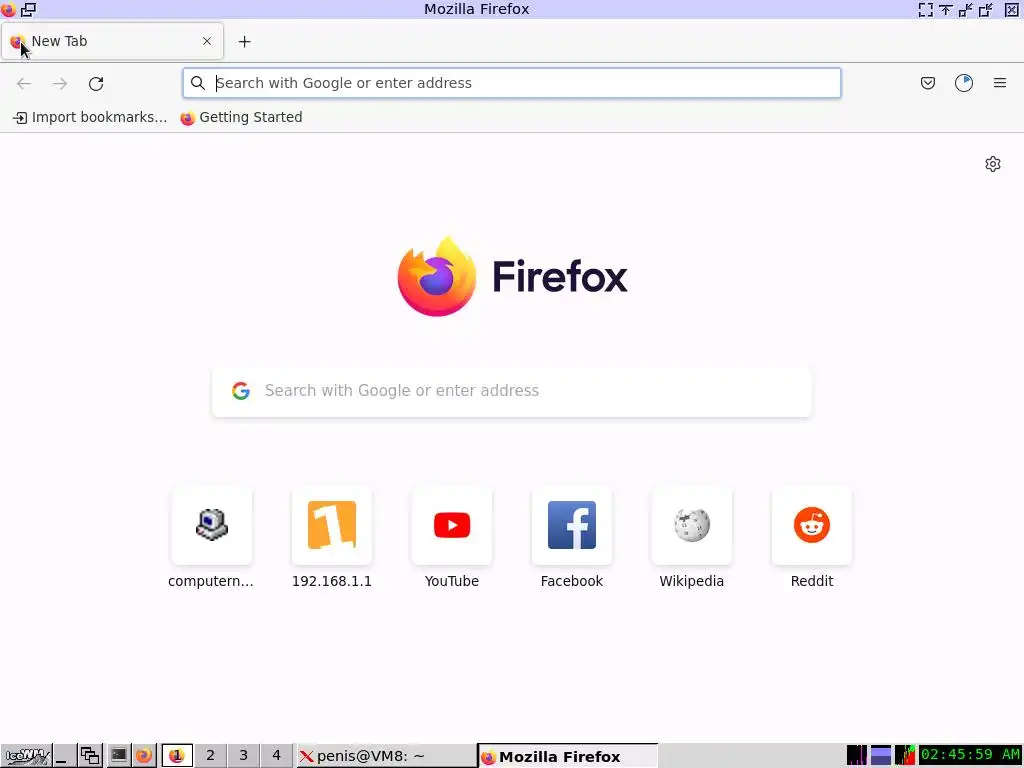This screenshot has height=768, width=1024.
Task: Open the window list taskbar icon
Action: 90,756
